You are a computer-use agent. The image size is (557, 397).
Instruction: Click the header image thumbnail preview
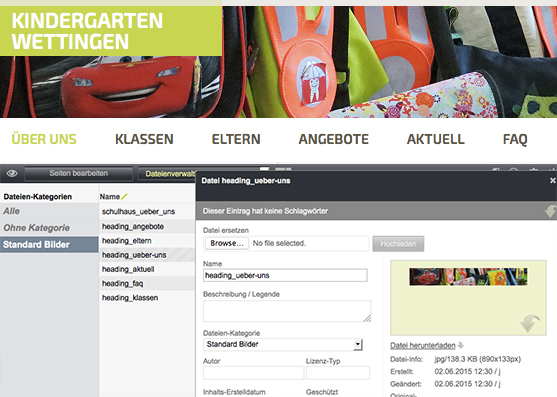(x=468, y=277)
